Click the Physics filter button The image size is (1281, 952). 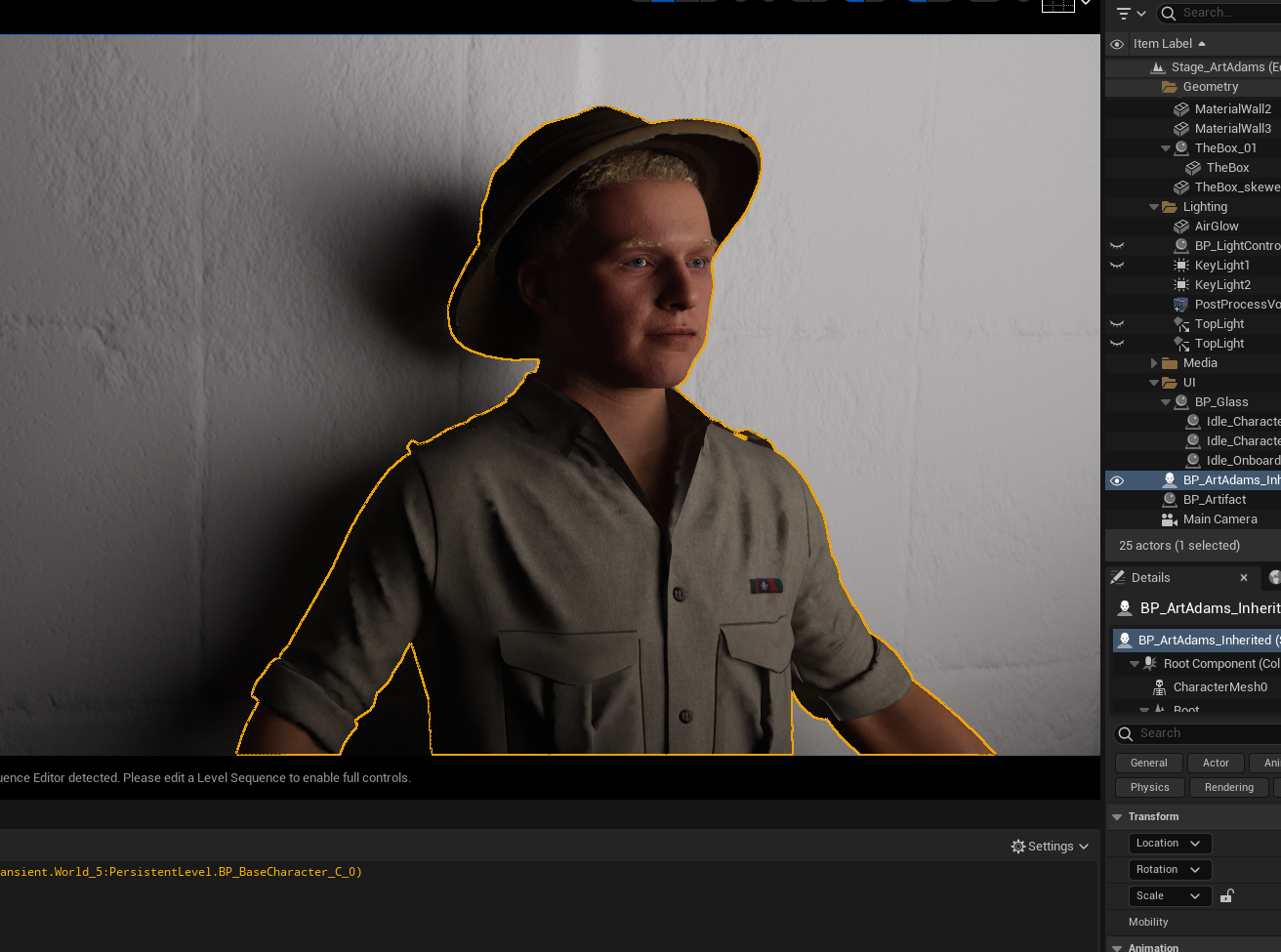click(1149, 788)
